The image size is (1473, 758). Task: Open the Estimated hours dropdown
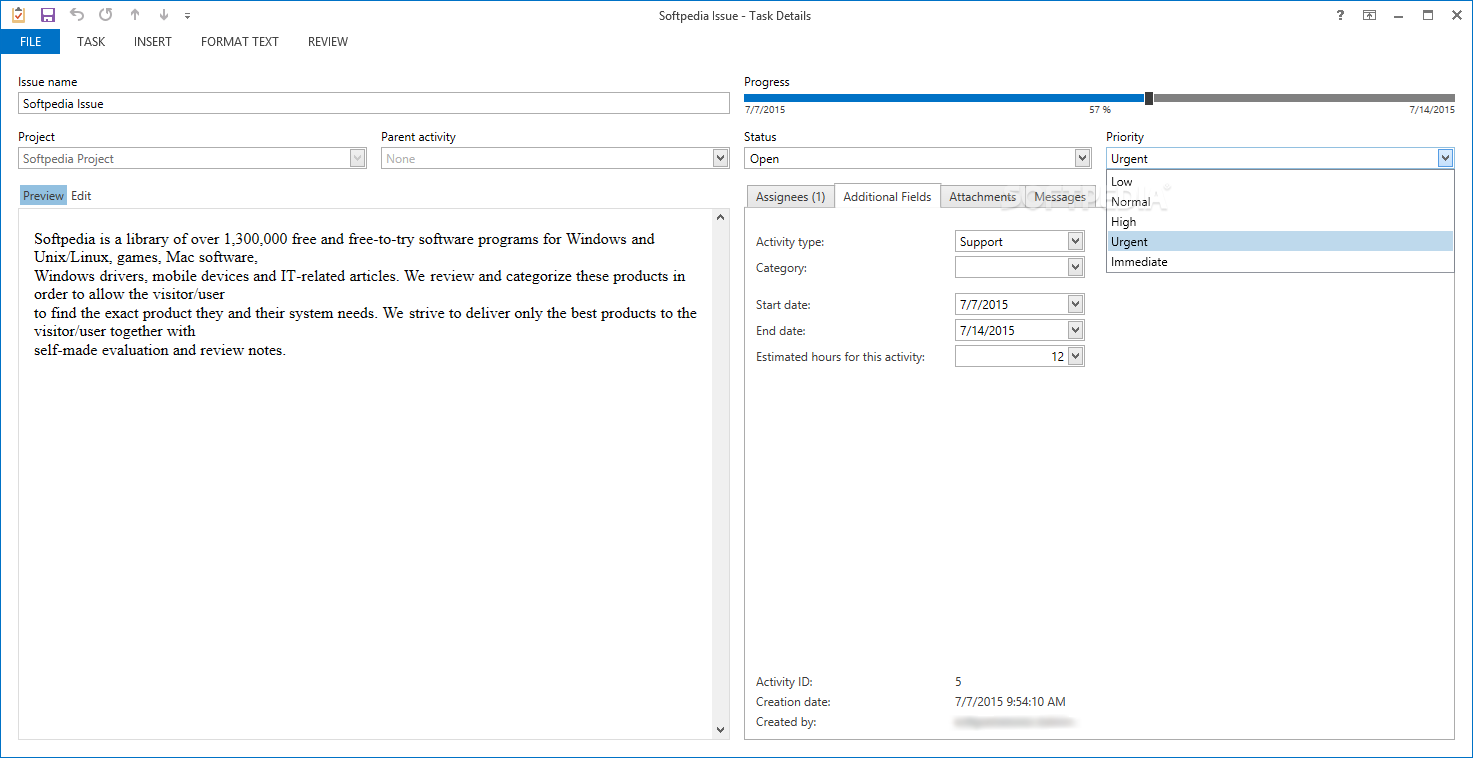tap(1076, 356)
